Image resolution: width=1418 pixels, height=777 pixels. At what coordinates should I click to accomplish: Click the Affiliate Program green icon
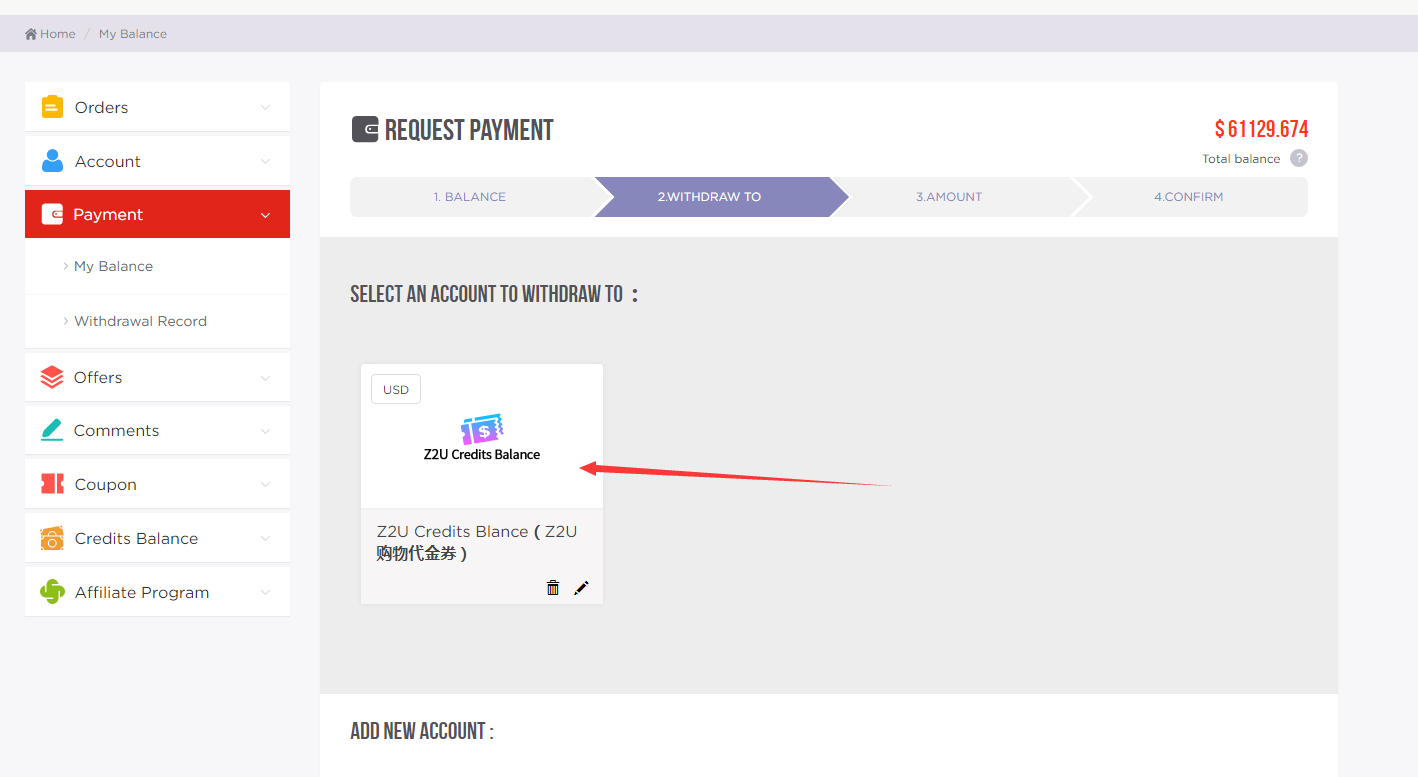click(52, 592)
